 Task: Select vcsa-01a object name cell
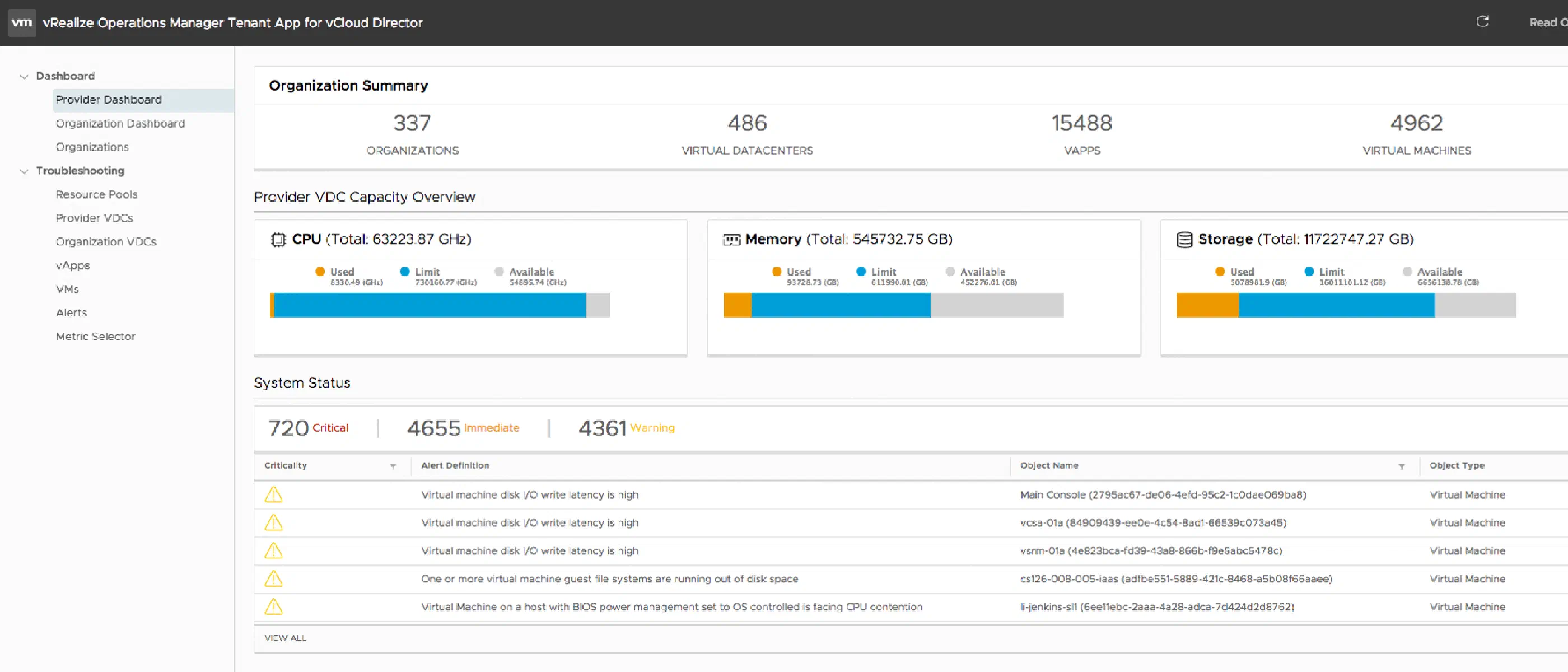point(1153,523)
